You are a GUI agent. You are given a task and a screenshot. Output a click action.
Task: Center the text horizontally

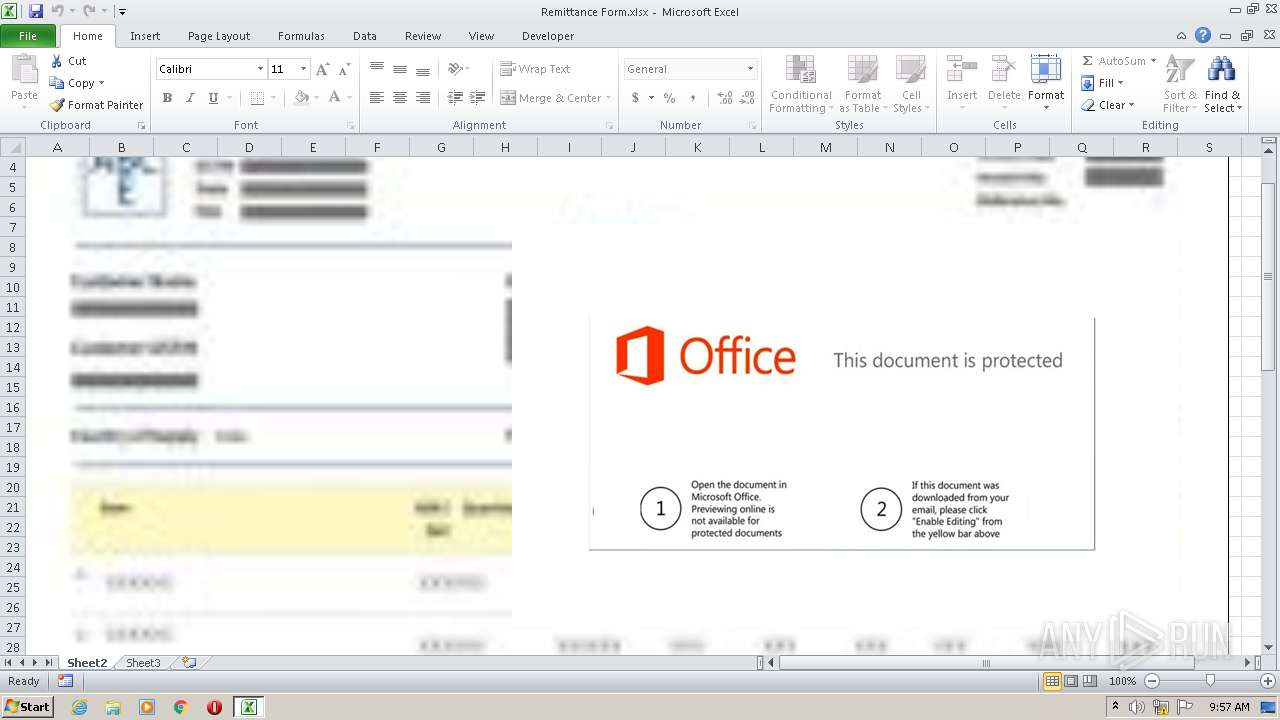(x=400, y=98)
